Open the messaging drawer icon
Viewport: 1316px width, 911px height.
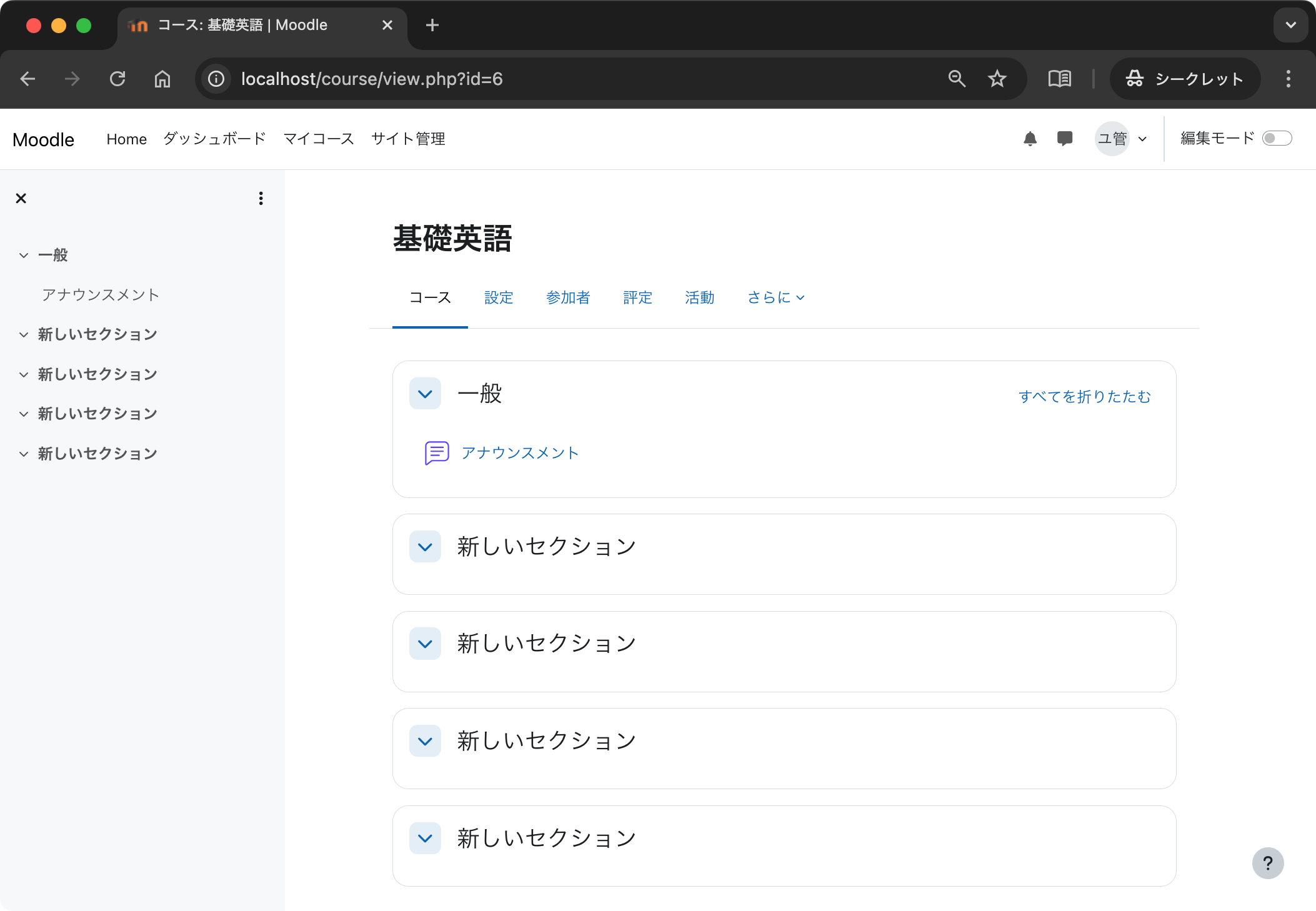[1065, 138]
